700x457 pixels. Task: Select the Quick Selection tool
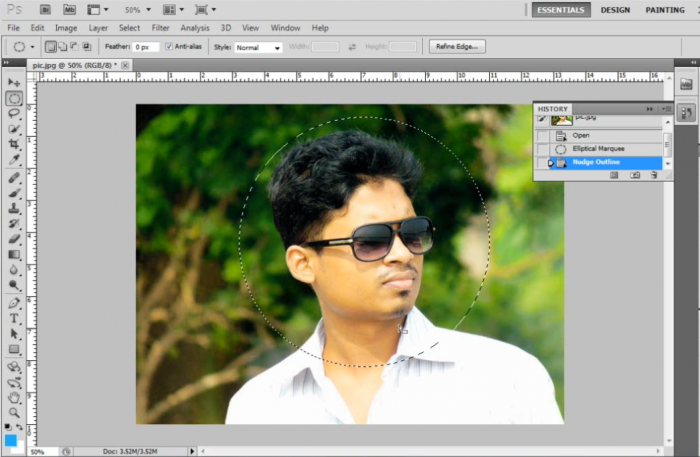point(14,129)
